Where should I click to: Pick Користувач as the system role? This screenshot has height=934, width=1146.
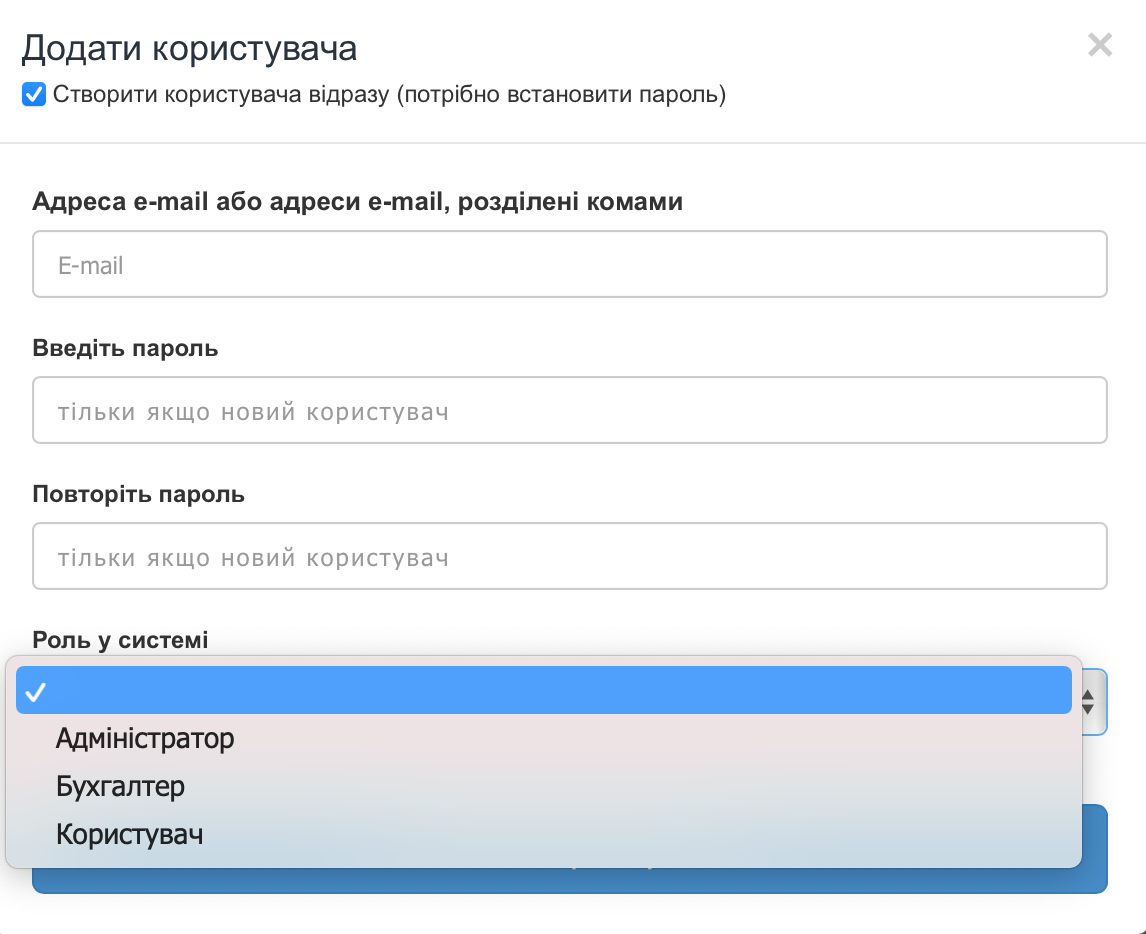[130, 833]
